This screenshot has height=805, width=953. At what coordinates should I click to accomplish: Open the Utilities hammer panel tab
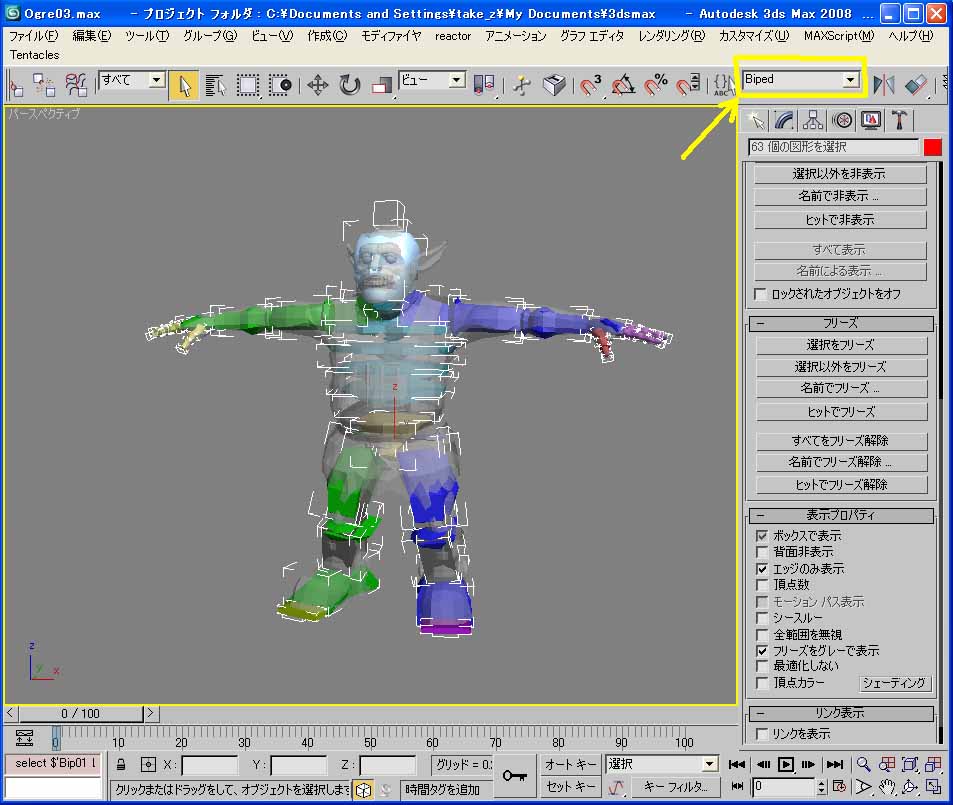tap(900, 120)
